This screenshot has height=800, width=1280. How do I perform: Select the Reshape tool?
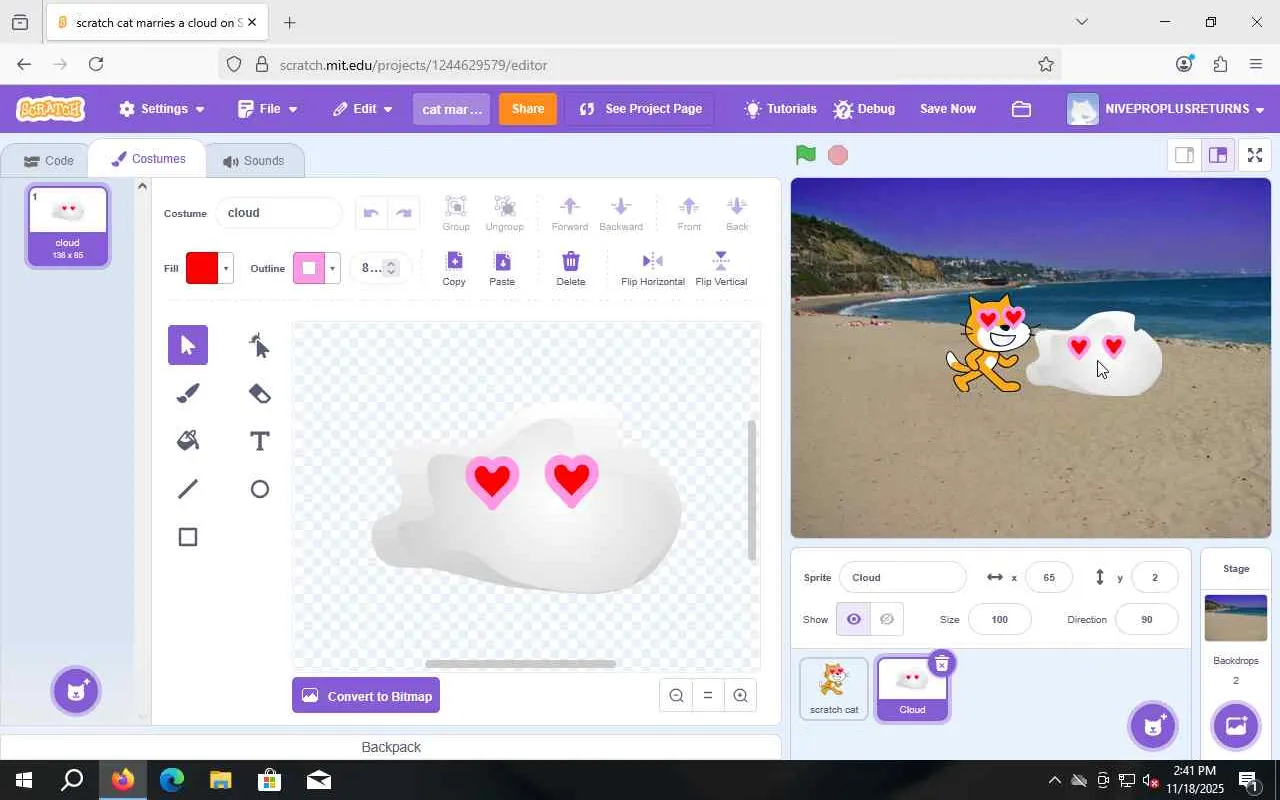pos(259,345)
